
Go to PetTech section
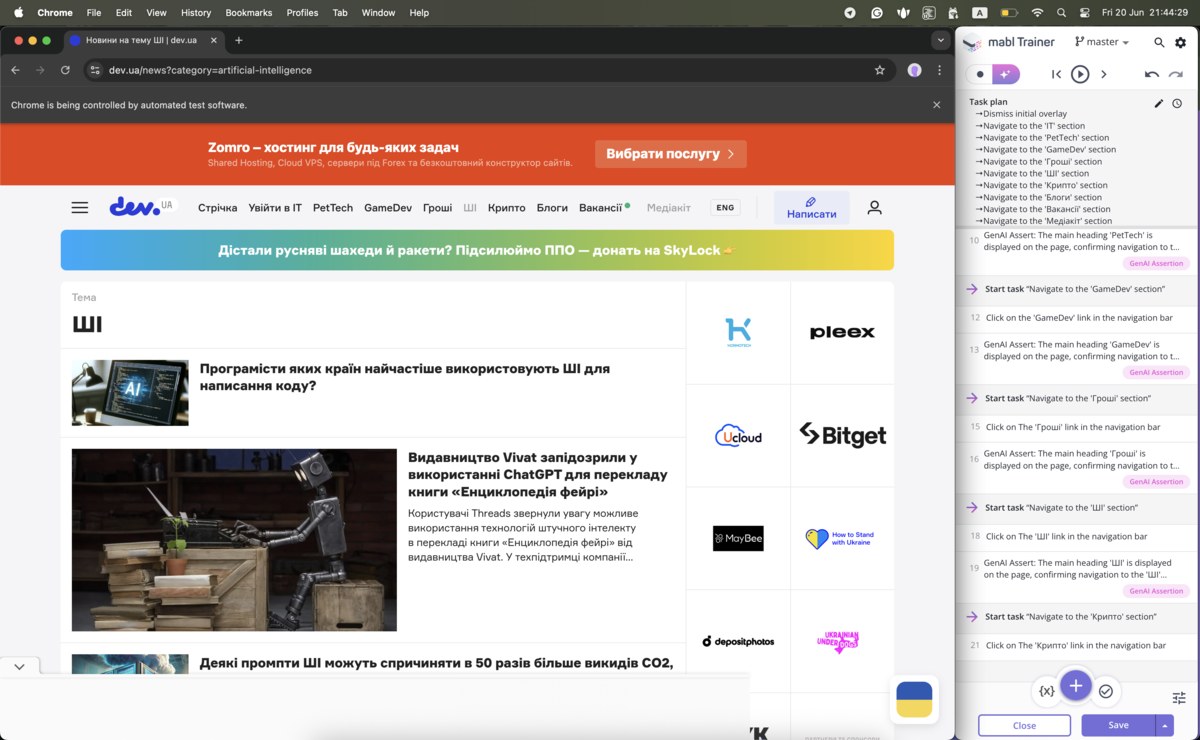click(x=333, y=208)
